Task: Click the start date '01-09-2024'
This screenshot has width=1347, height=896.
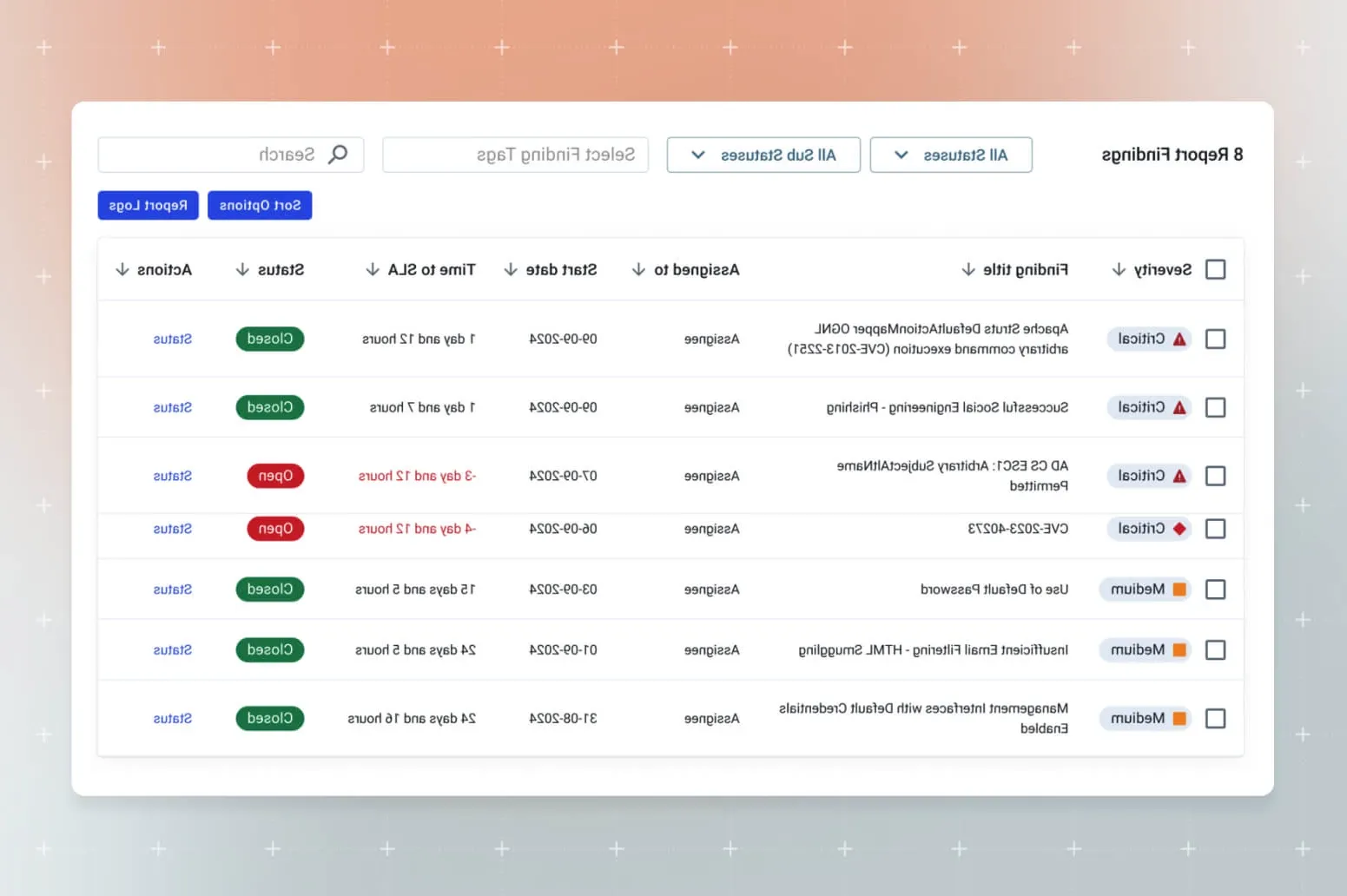Action: (x=564, y=650)
